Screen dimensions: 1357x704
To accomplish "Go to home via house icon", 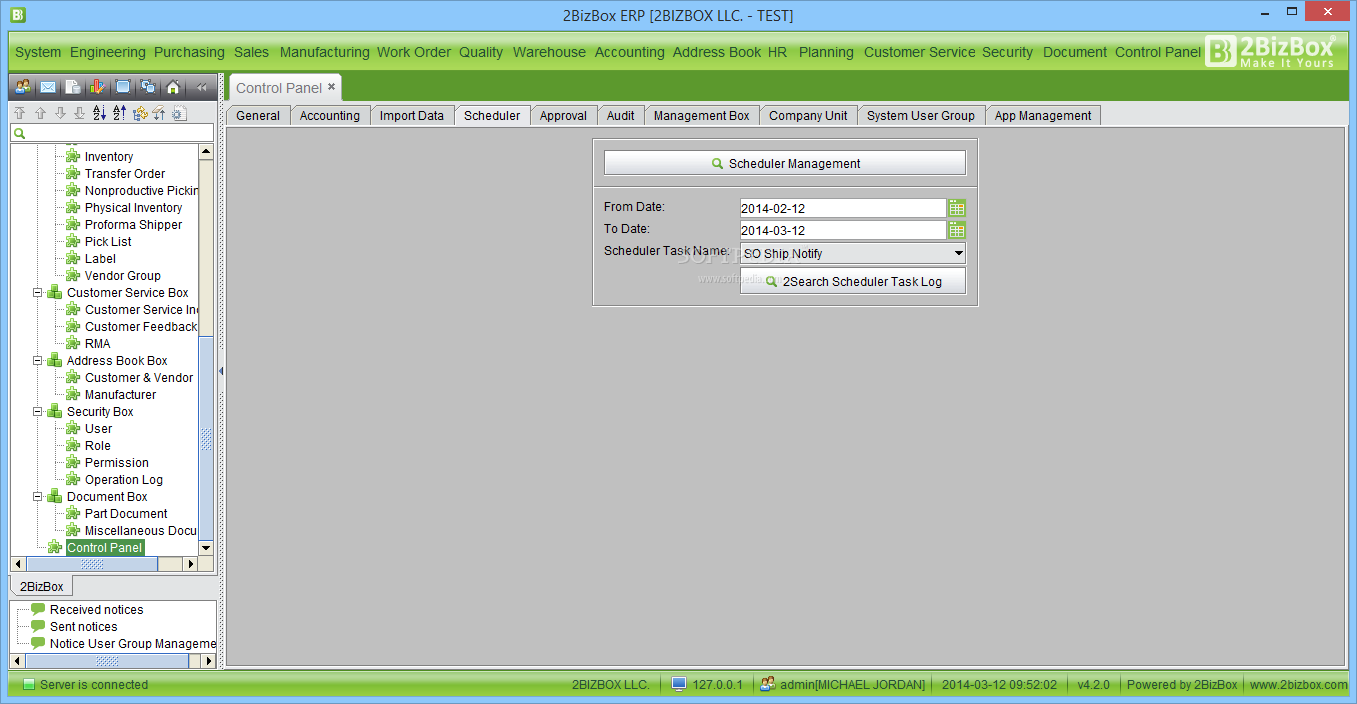I will coord(173,87).
